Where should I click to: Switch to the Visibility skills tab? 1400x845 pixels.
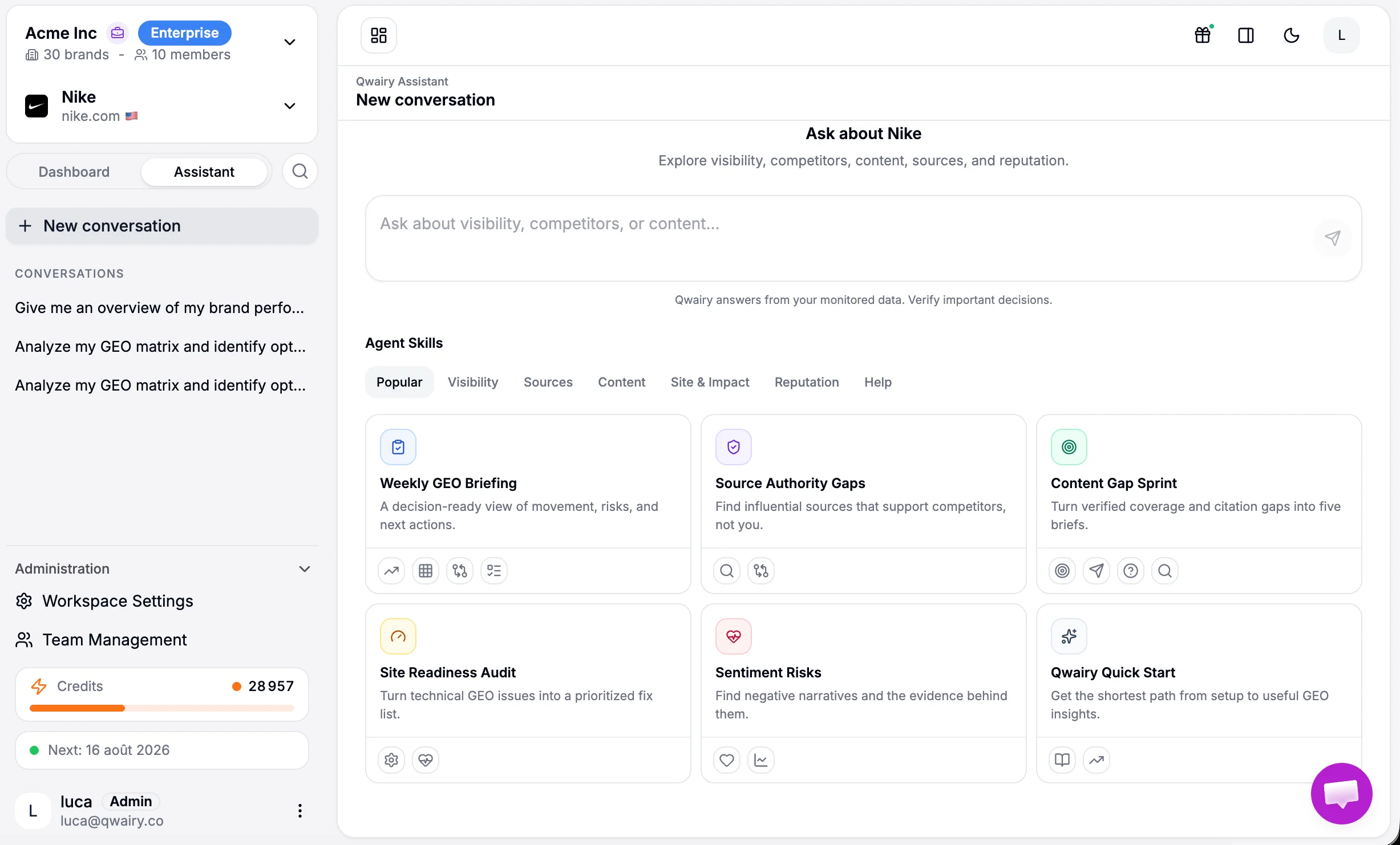click(473, 382)
